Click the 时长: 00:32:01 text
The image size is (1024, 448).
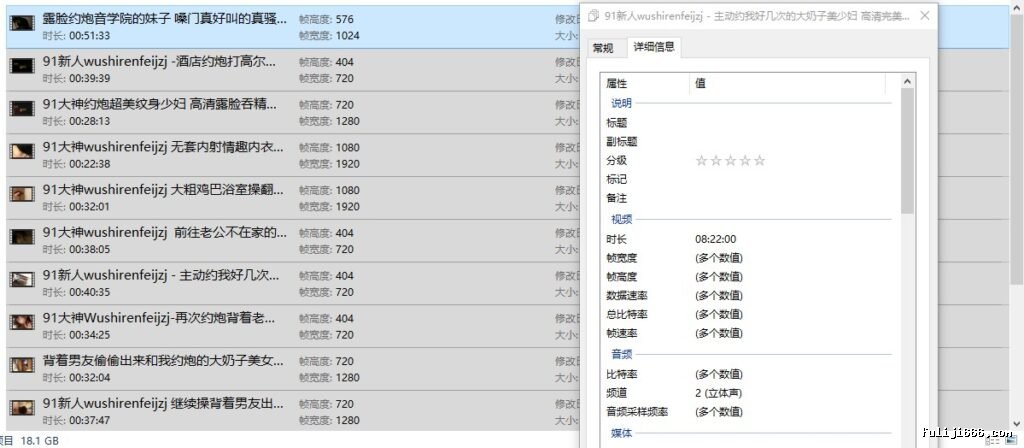click(x=76, y=207)
